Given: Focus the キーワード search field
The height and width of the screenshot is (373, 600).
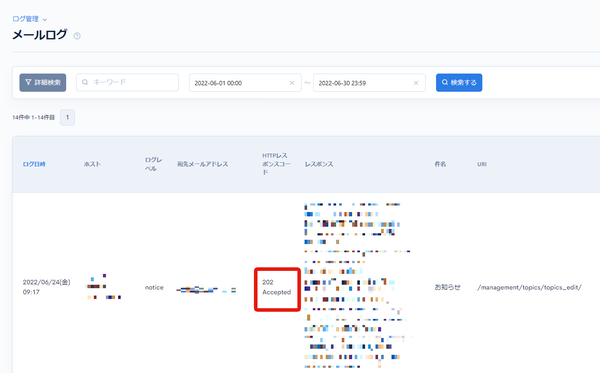Looking at the screenshot, I should point(127,83).
